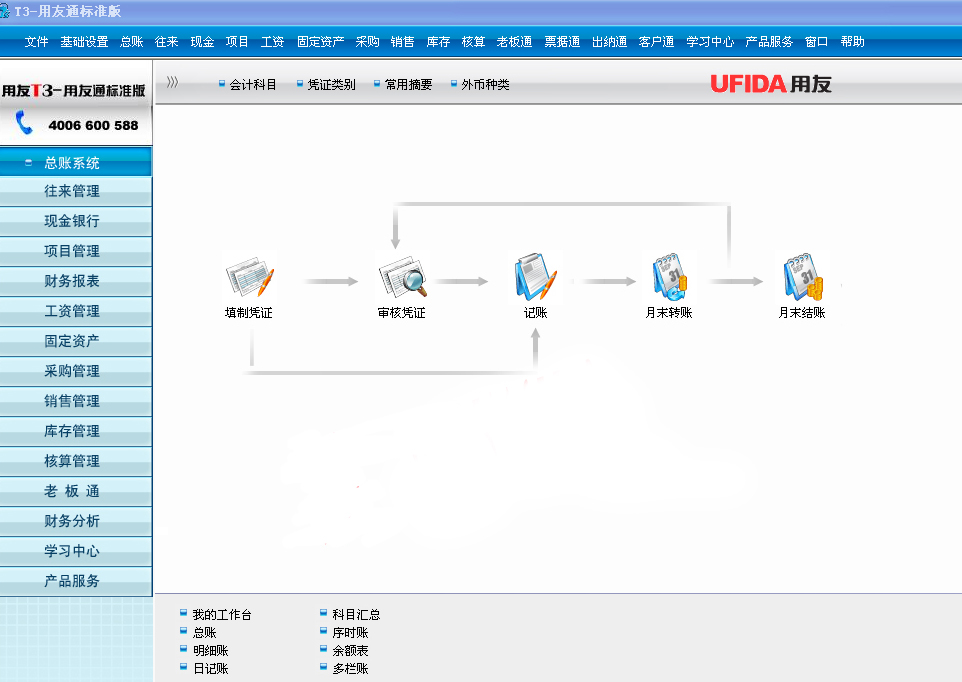The image size is (962, 682).
Task: Click the blue phone icon beside 4006 600 588
Action: pyautogui.click(x=24, y=123)
